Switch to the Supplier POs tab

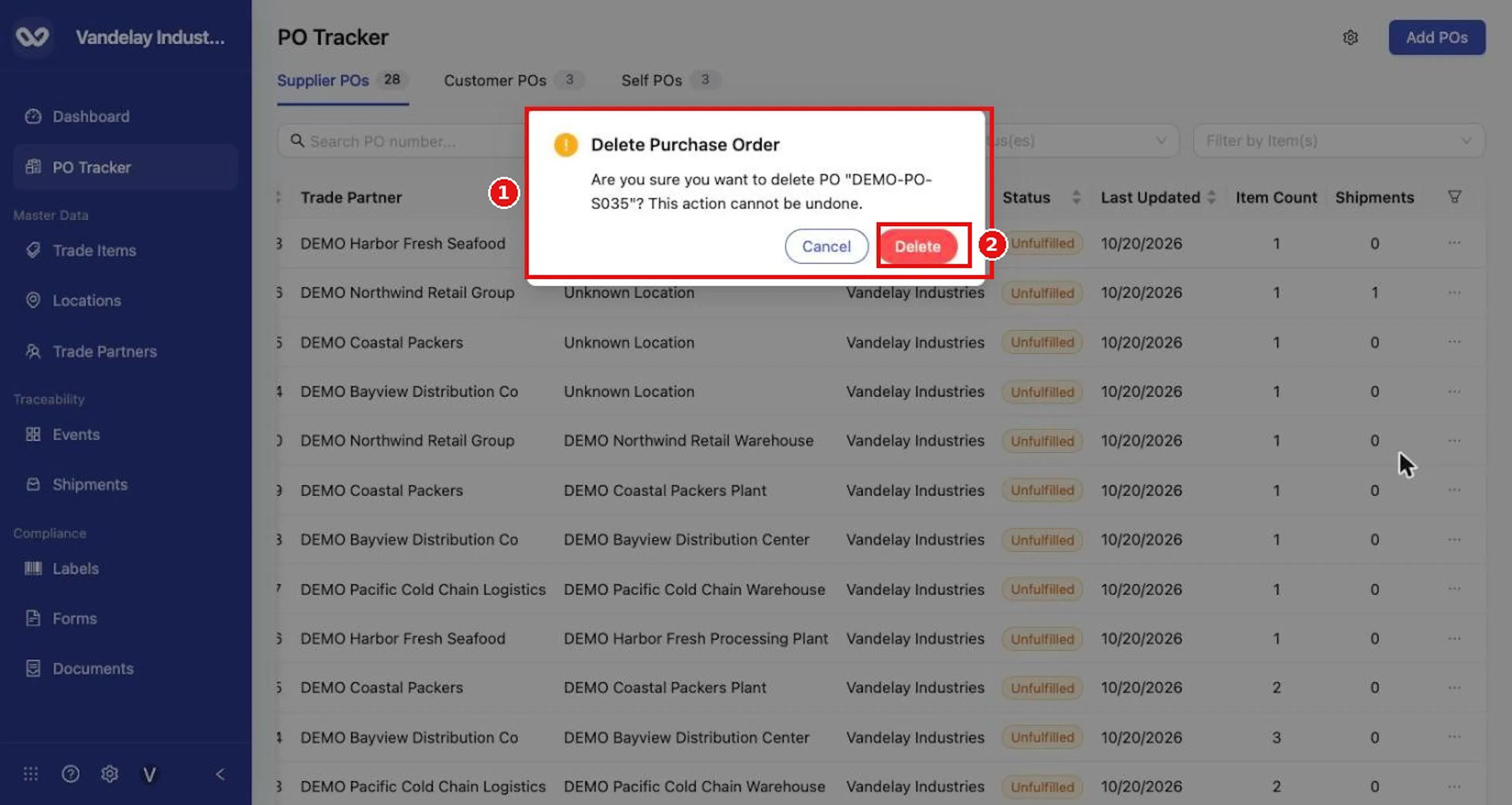click(343, 80)
